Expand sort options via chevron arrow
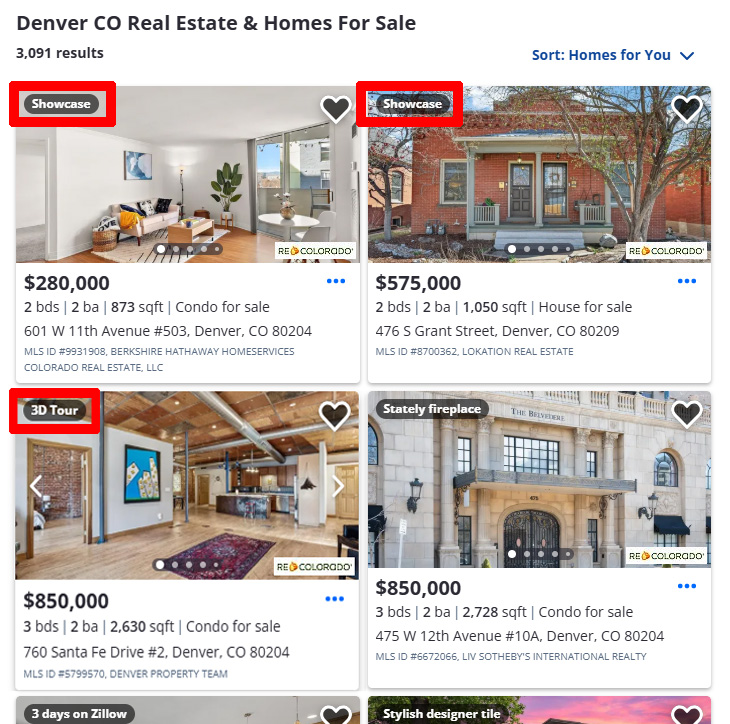The width and height of the screenshot is (730, 724). pyautogui.click(x=687, y=56)
